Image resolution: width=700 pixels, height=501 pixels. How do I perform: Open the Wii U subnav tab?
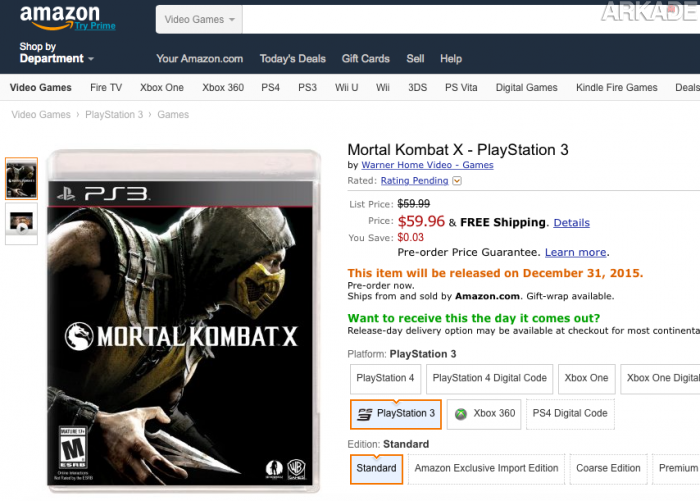click(346, 88)
